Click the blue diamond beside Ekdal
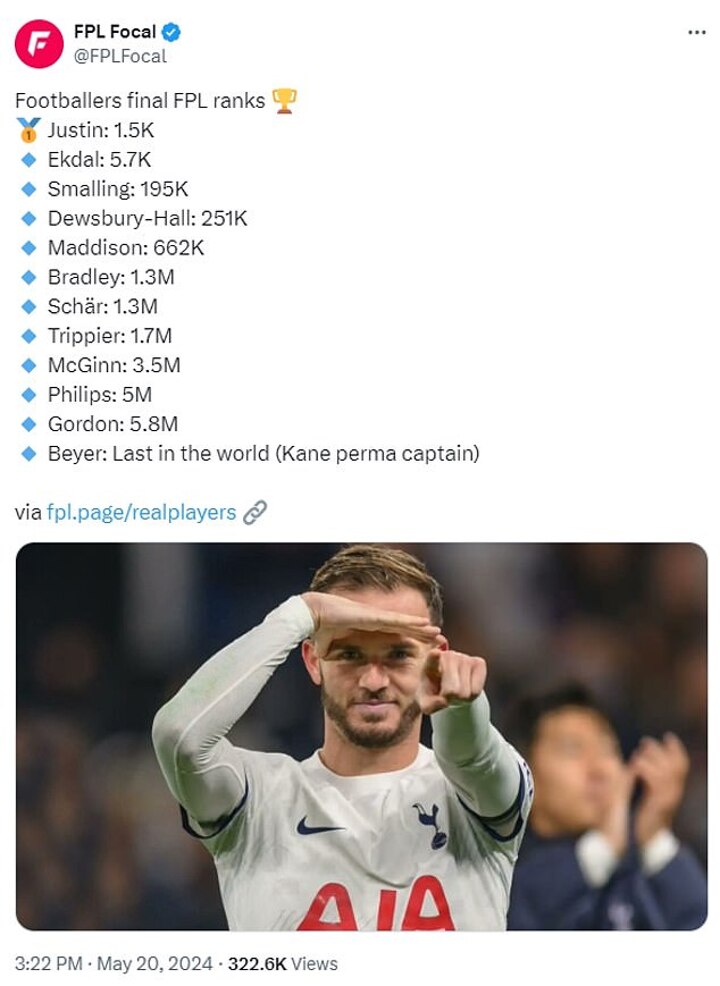 (x=29, y=159)
